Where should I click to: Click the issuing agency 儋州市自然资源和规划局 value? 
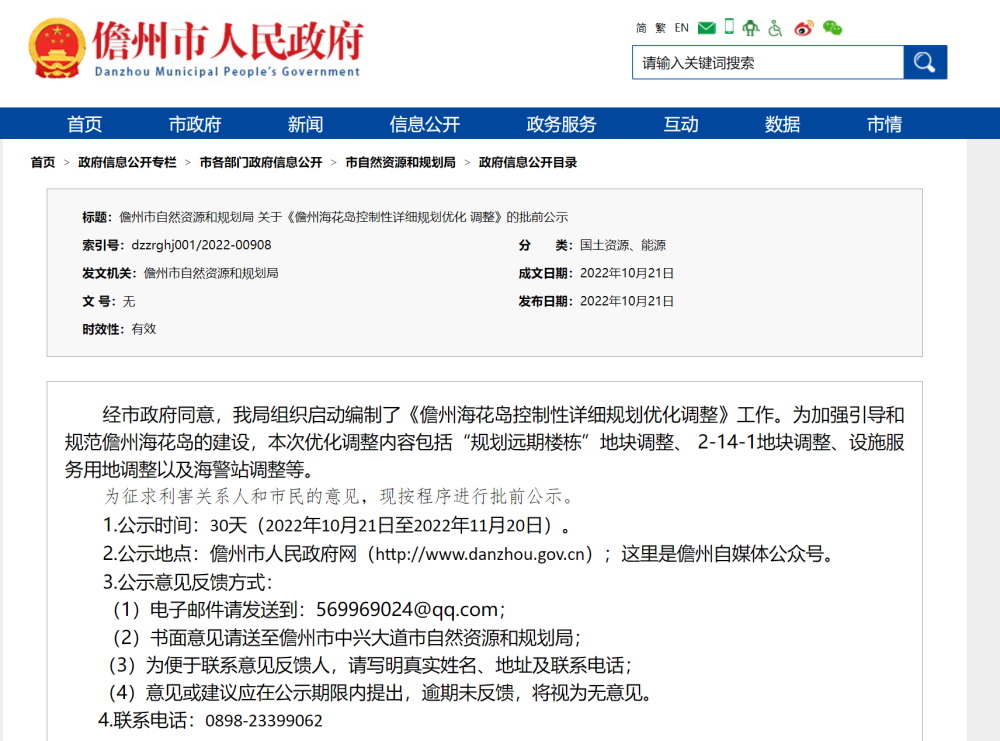[x=211, y=273]
